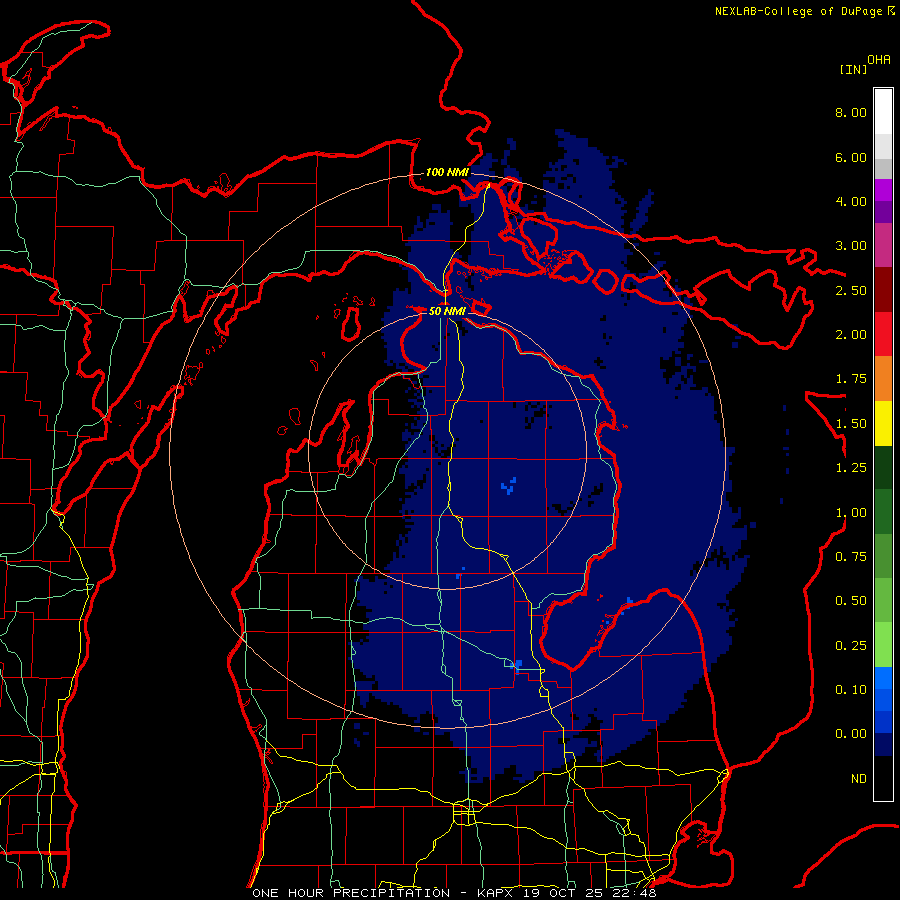The image size is (900, 900).
Task: Click the 3.00 legend value
Action: [851, 246]
